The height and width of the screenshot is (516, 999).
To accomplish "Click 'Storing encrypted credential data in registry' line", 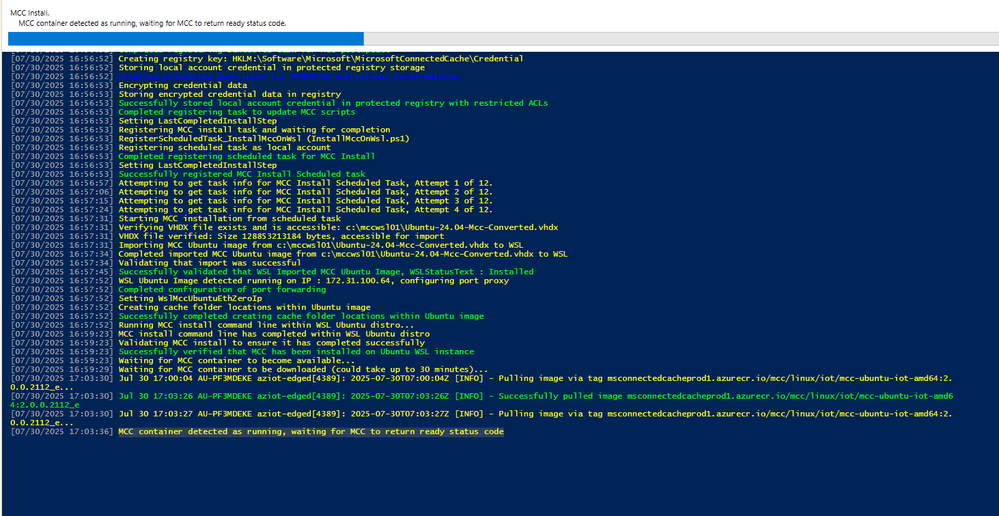I will coord(229,94).
